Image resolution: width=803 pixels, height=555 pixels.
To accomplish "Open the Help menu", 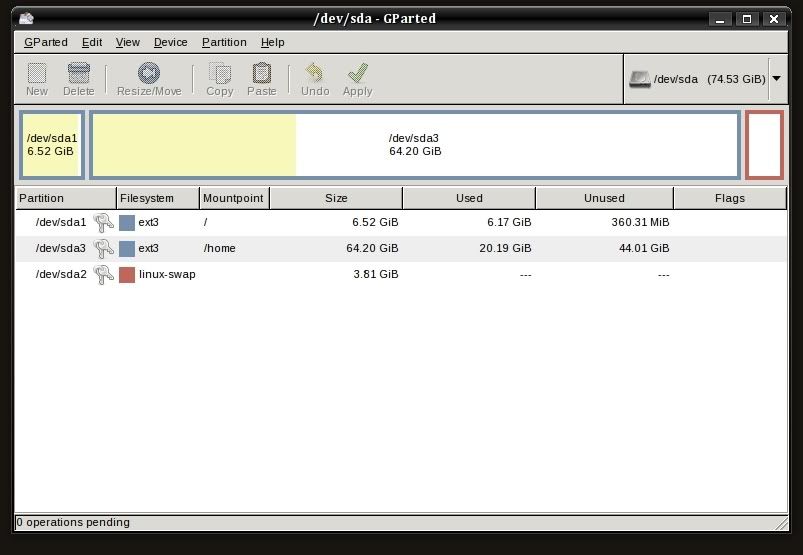I will coord(272,42).
